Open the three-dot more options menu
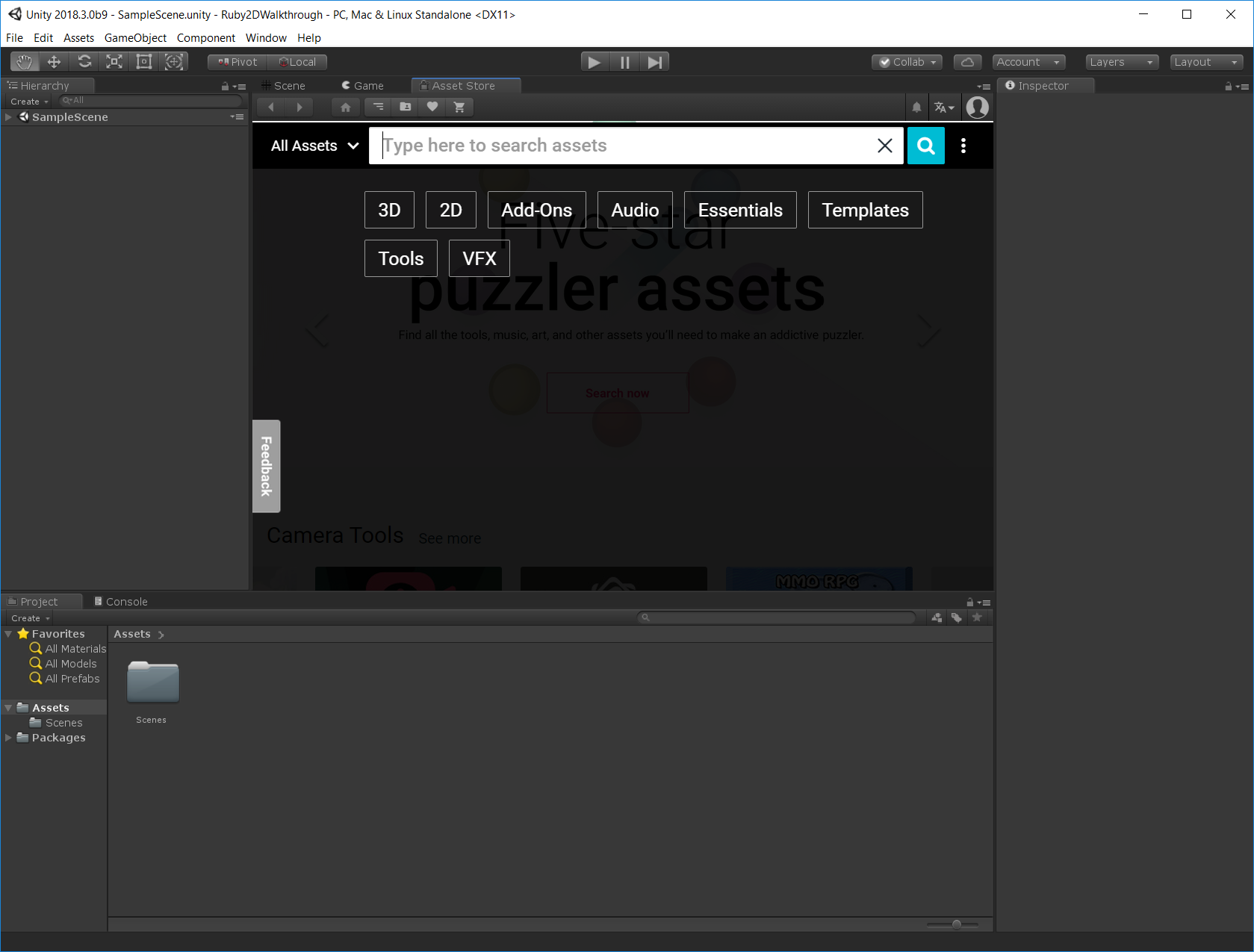Image resolution: width=1254 pixels, height=952 pixels. (963, 146)
